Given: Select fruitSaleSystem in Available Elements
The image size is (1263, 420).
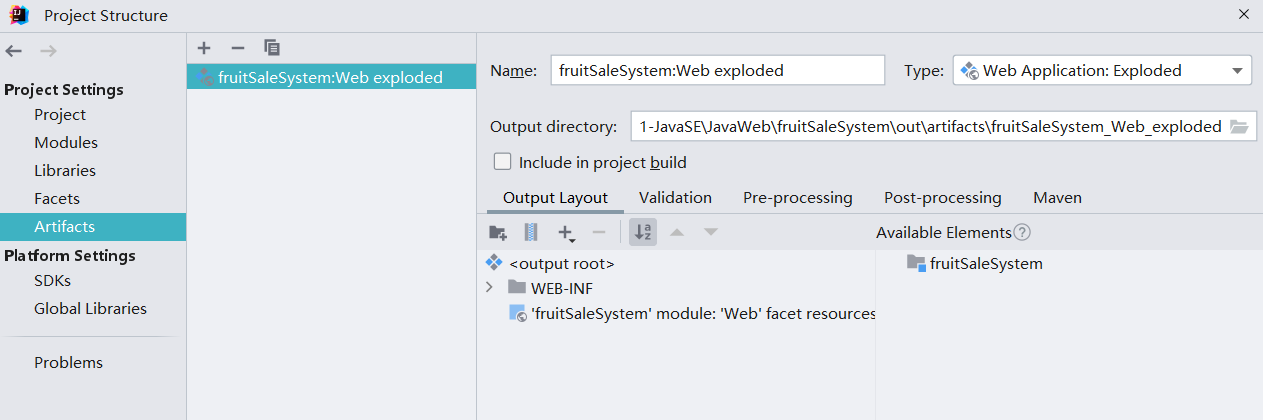Looking at the screenshot, I should 985,264.
